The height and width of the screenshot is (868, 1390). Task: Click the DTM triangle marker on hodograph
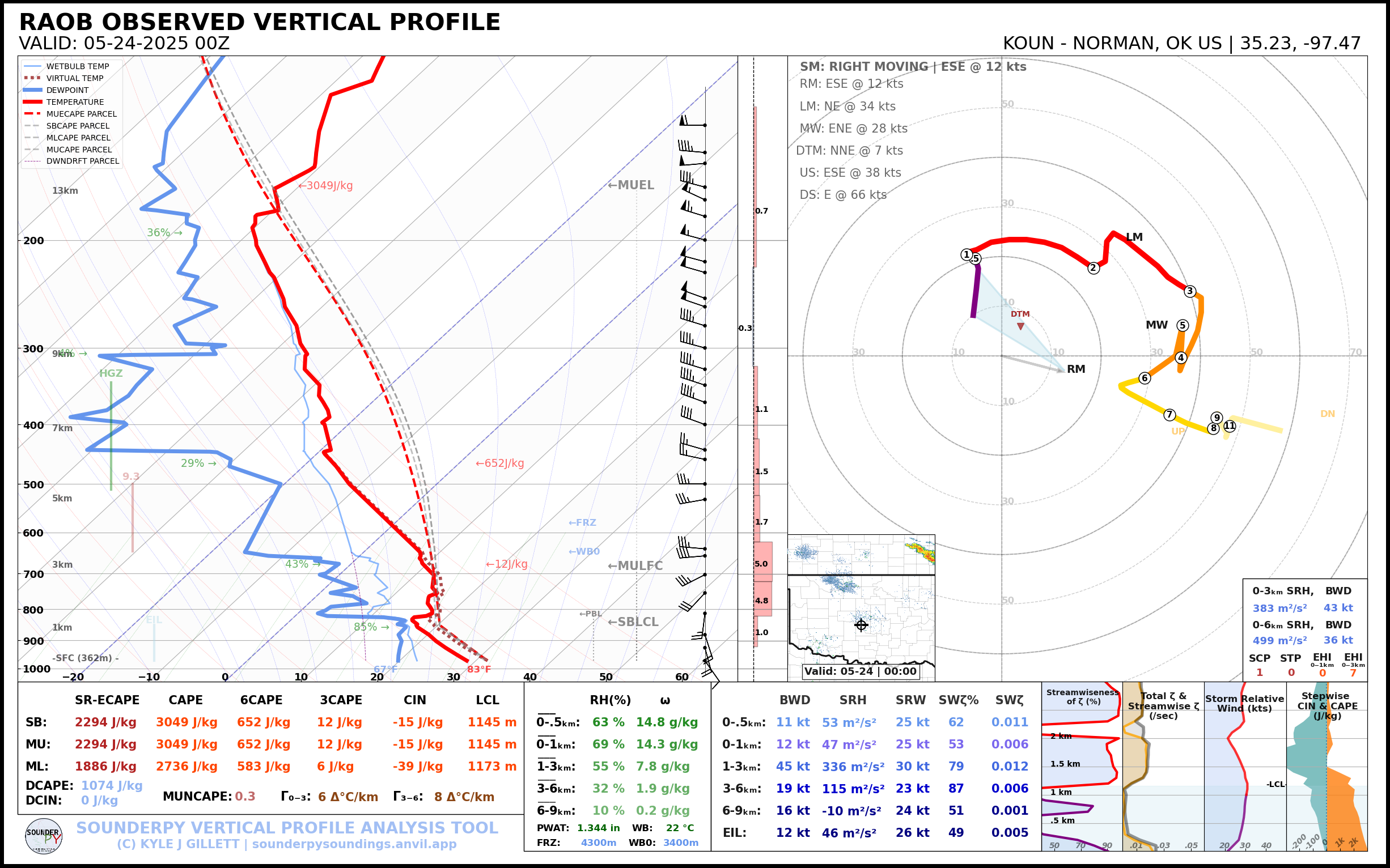coord(1020,326)
